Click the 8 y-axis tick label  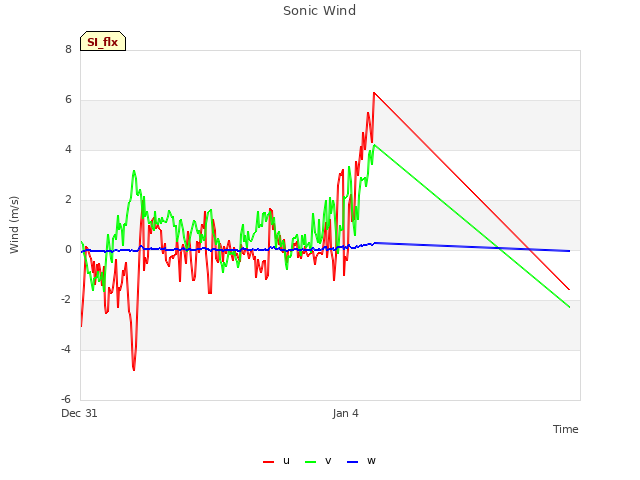(x=68, y=49)
